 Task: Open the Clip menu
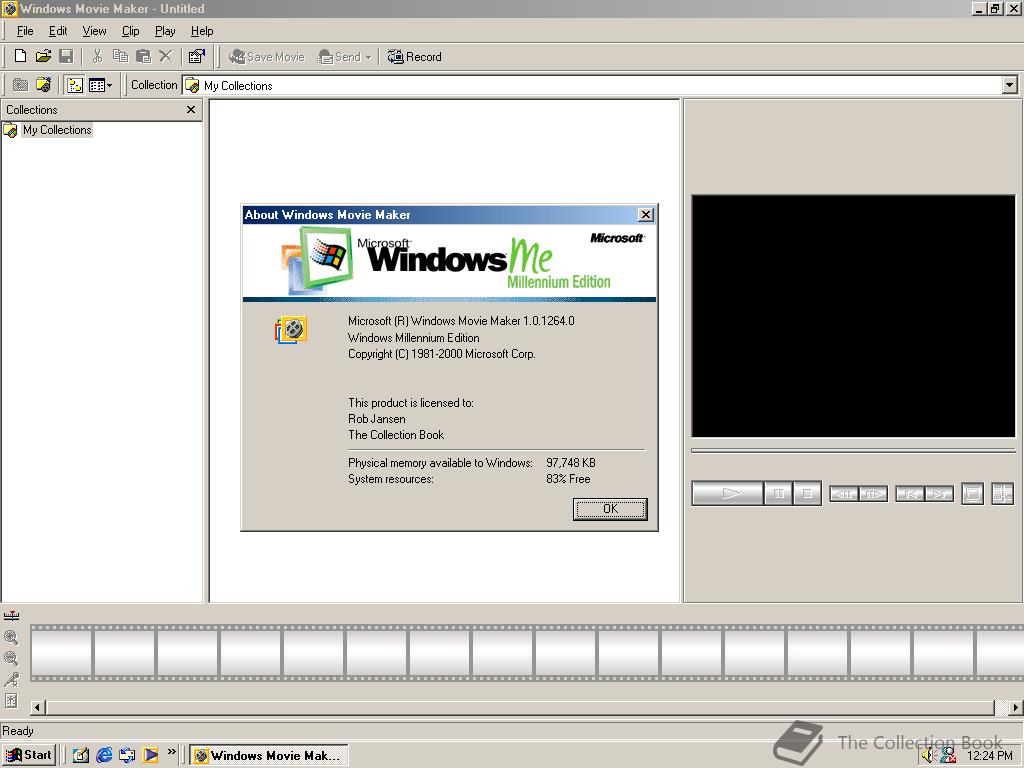(x=131, y=31)
